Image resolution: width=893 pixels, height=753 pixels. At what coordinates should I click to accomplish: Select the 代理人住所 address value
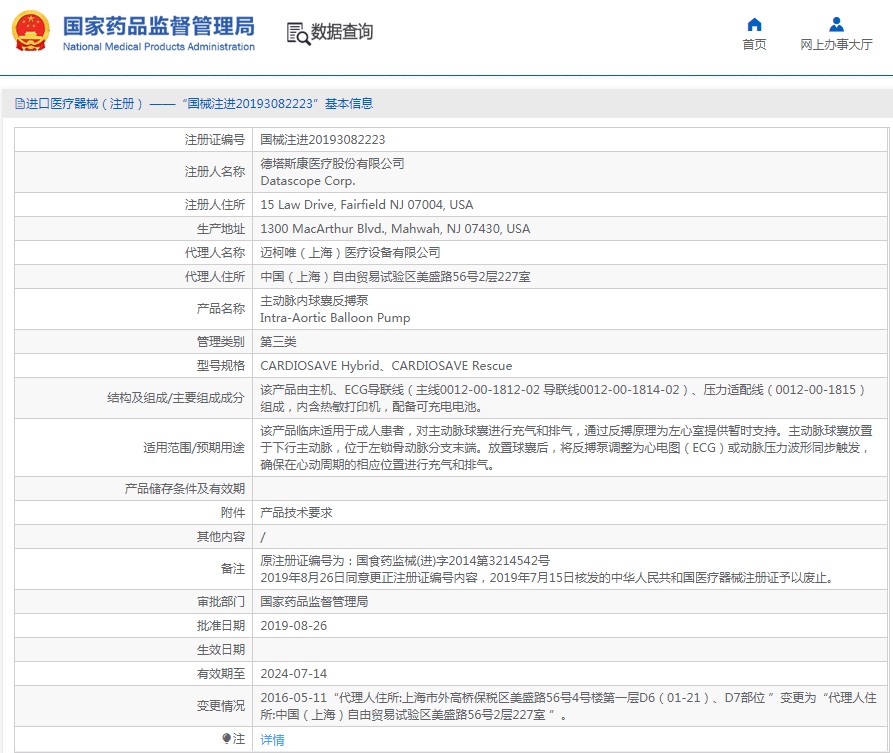[395, 276]
